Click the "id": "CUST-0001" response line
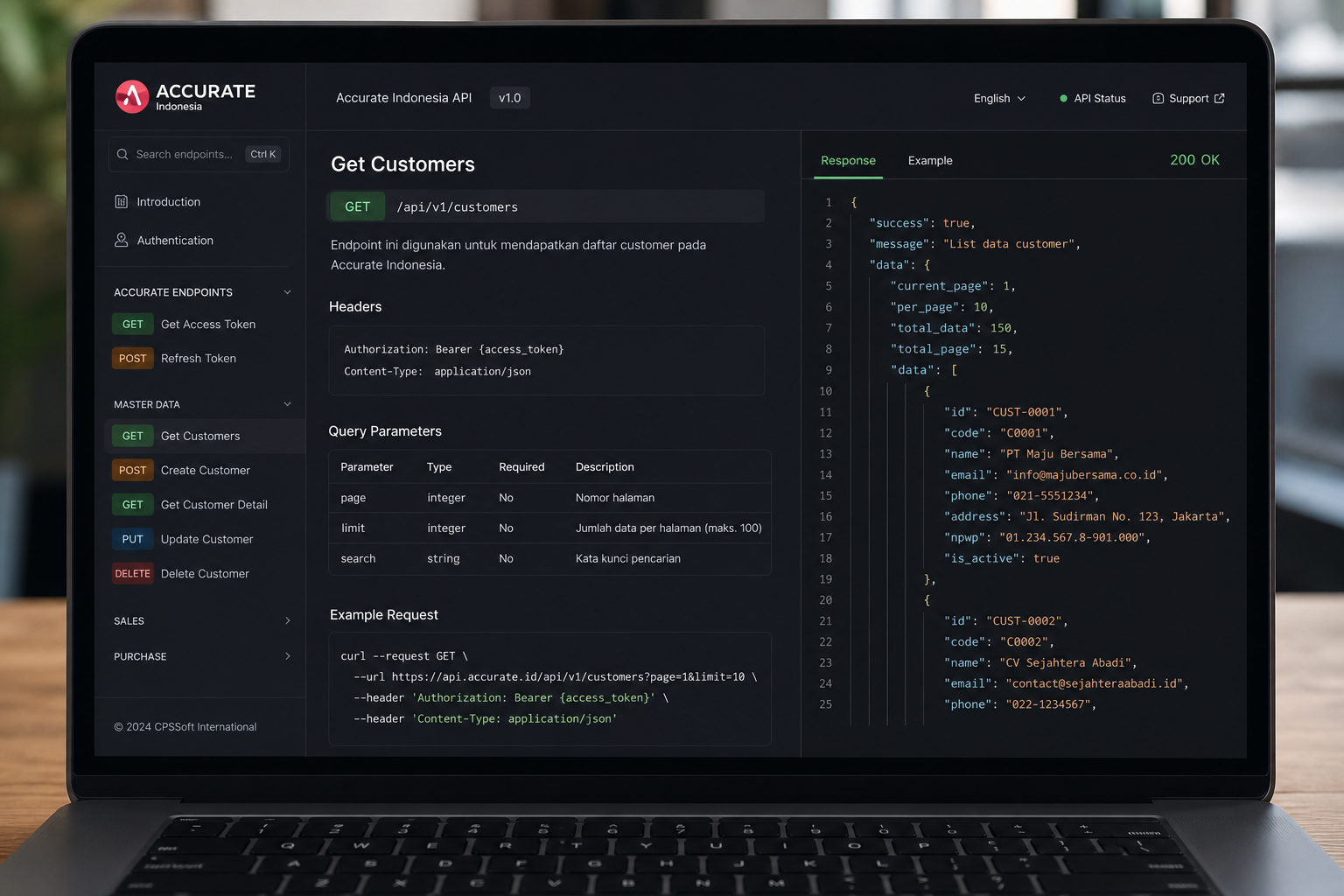Image resolution: width=1344 pixels, height=896 pixels. [1005, 412]
